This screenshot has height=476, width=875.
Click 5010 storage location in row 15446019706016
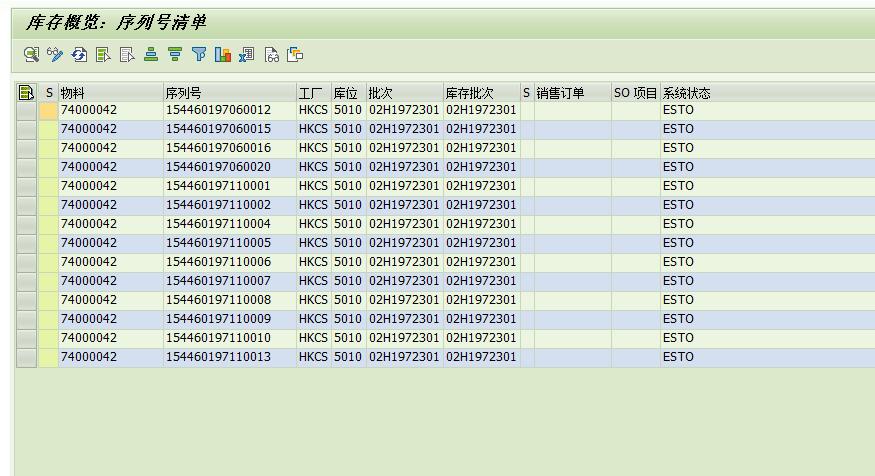pos(349,148)
